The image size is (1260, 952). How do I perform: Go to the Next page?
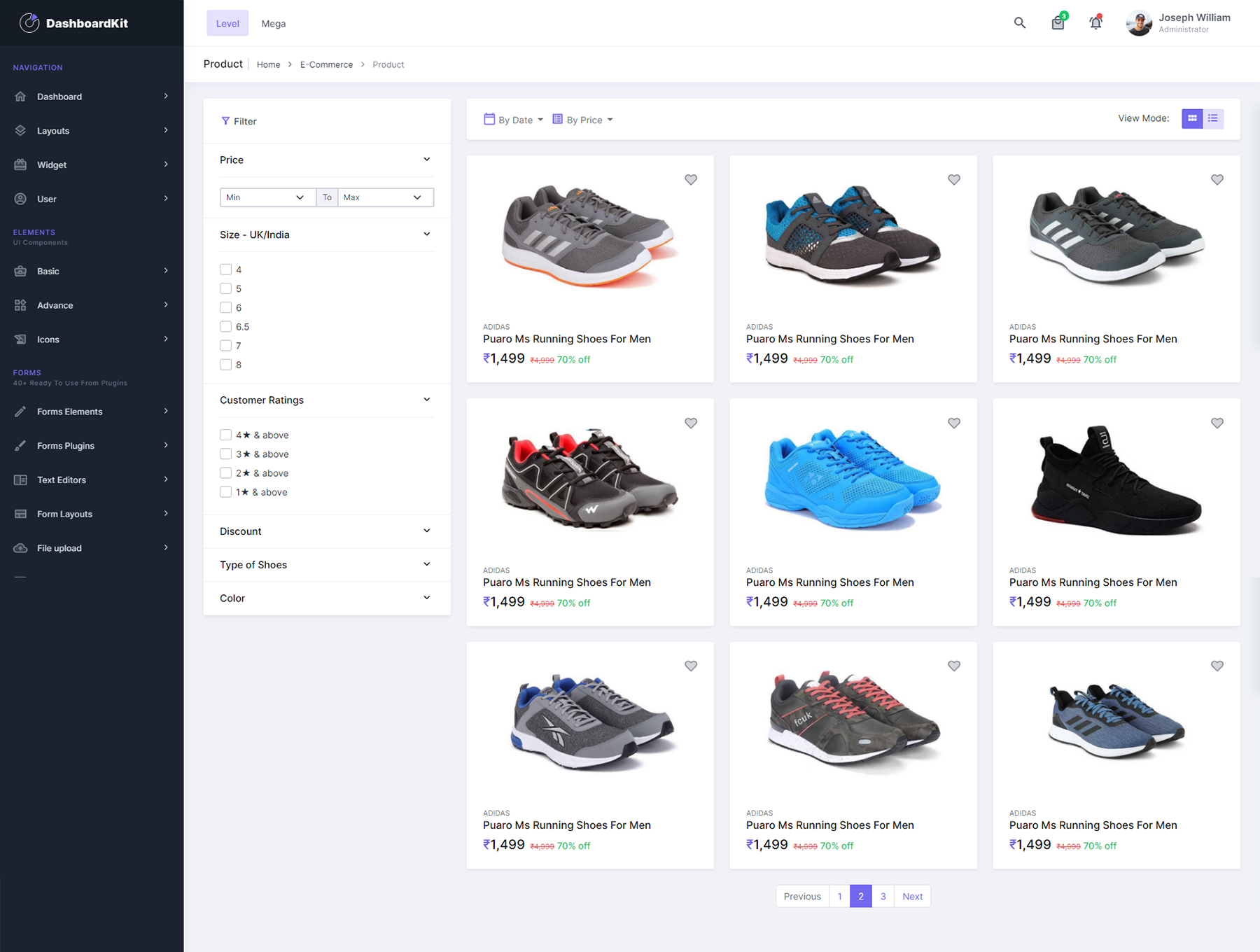click(x=912, y=896)
